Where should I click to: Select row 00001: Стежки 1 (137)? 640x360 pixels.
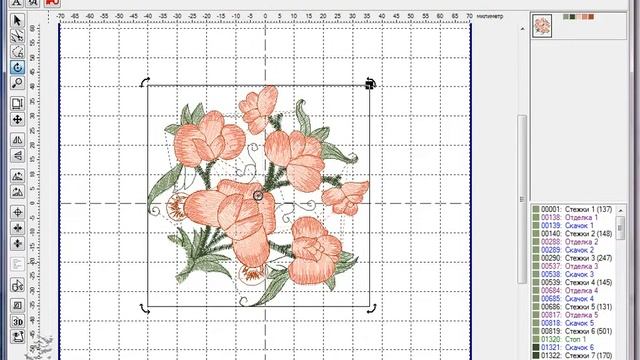click(573, 209)
